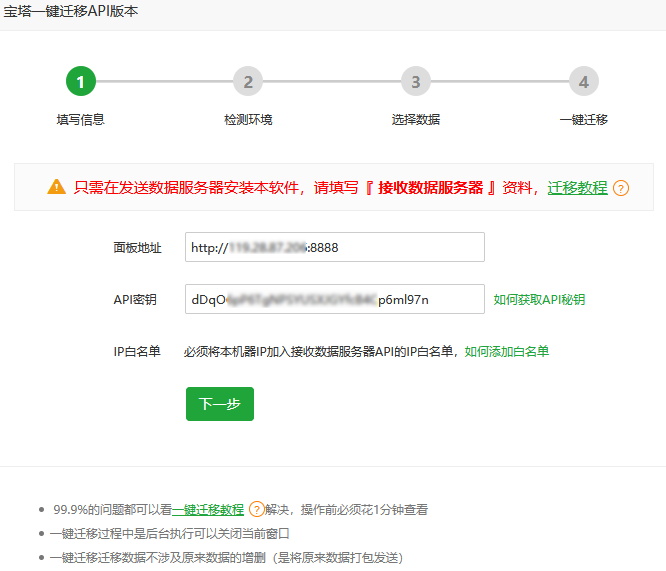This screenshot has height=571, width=666.
Task: Click the green step 1 circle
Action: pyautogui.click(x=81, y=82)
